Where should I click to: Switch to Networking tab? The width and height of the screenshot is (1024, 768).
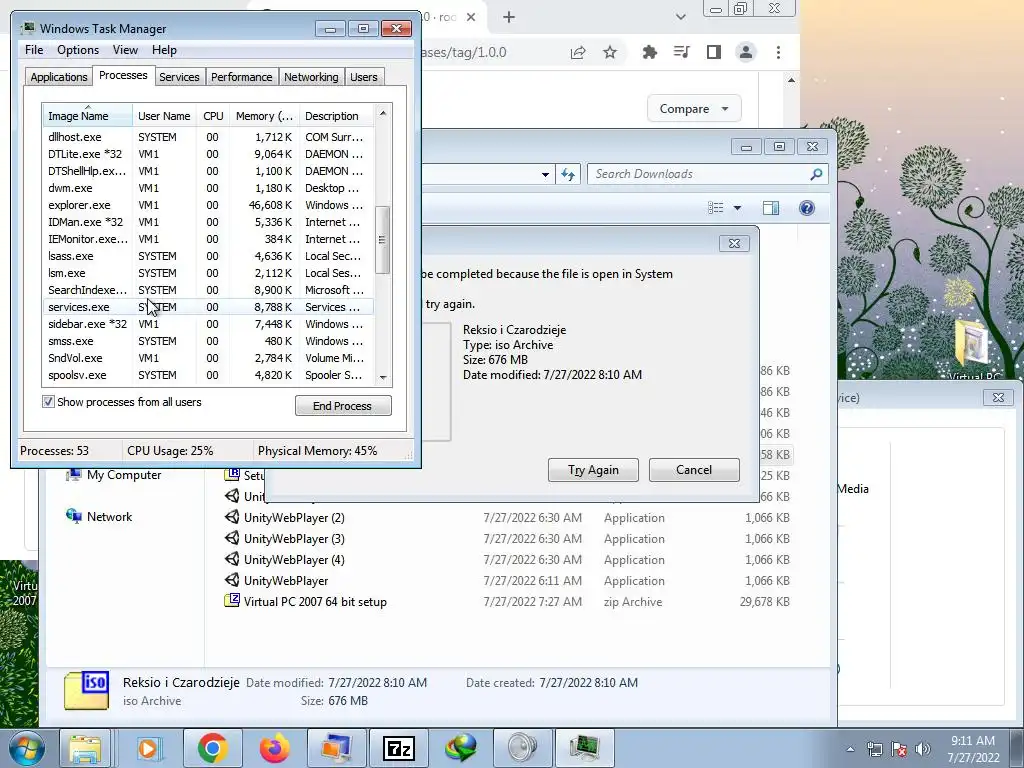tap(311, 77)
